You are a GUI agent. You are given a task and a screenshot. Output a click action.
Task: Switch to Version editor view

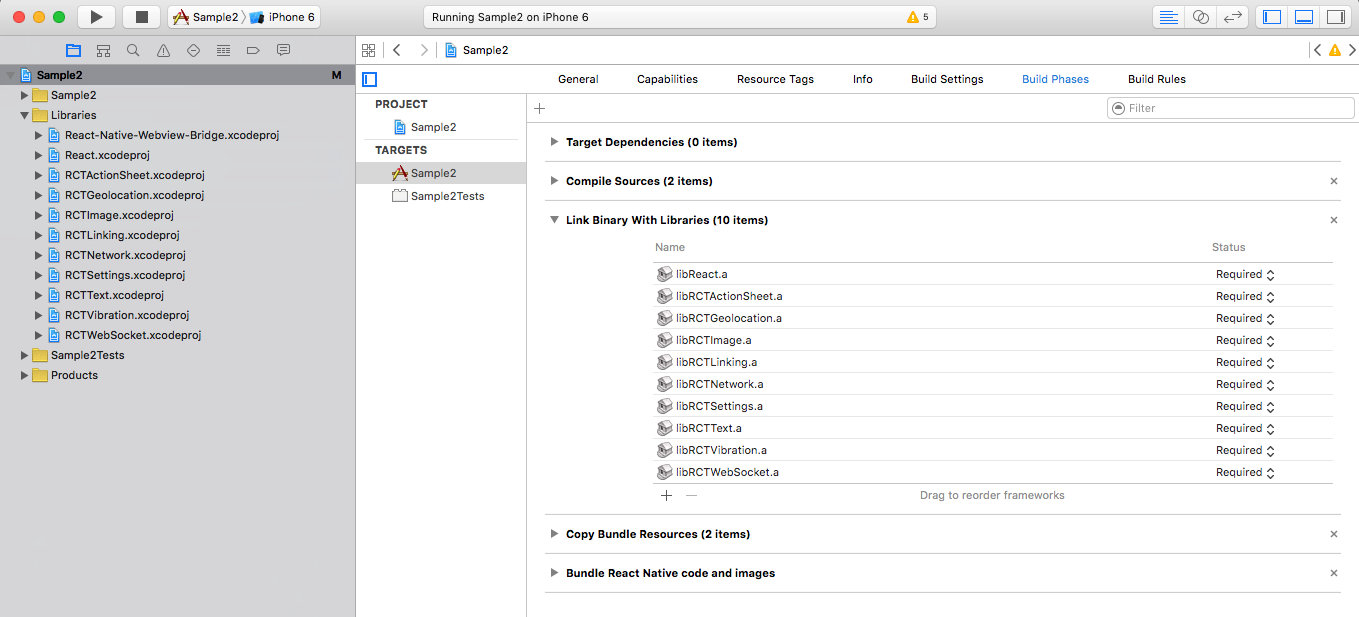pyautogui.click(x=1233, y=17)
